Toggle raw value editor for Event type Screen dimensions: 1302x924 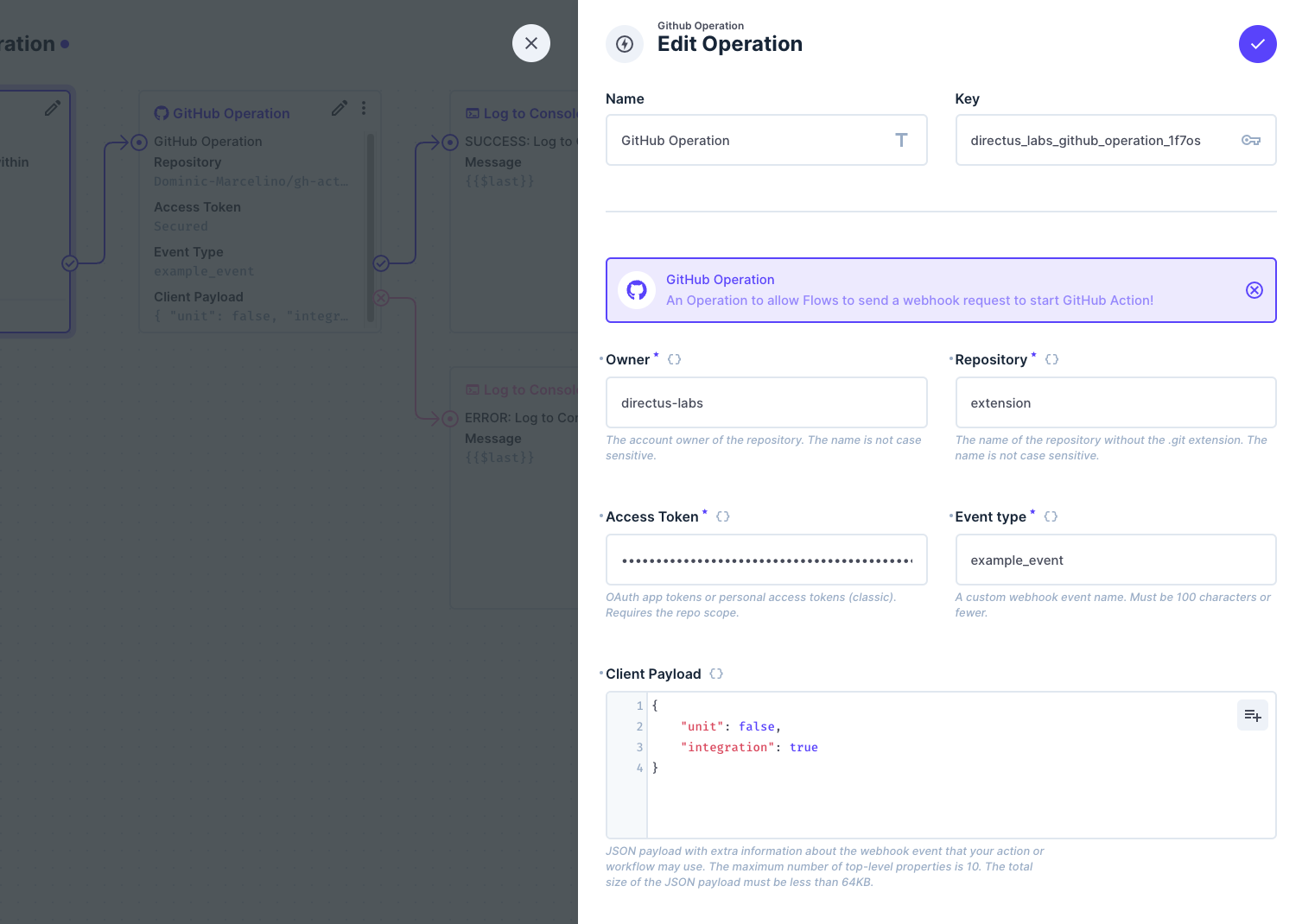[1051, 516]
